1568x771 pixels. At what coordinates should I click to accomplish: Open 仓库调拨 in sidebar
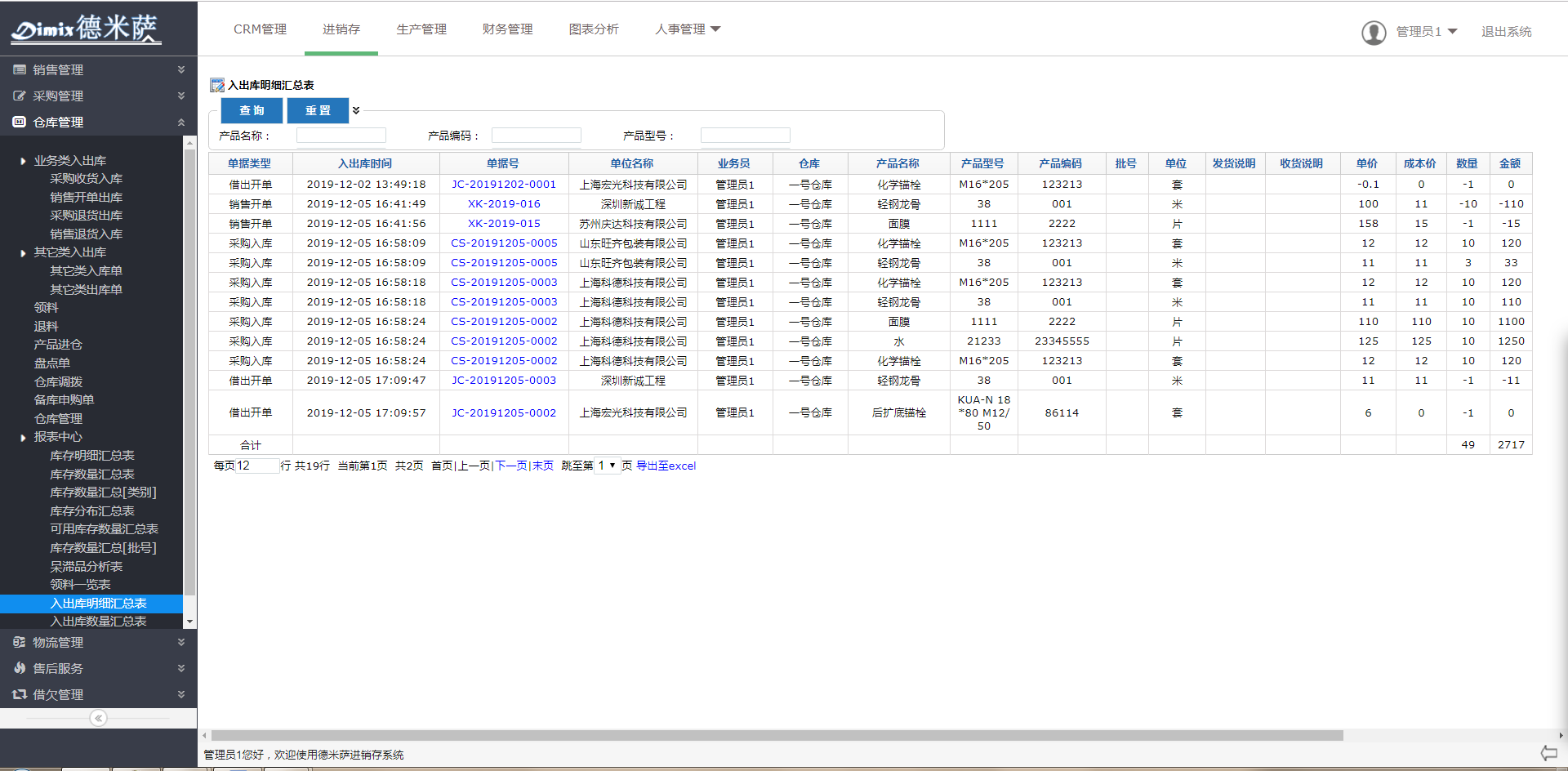58,382
